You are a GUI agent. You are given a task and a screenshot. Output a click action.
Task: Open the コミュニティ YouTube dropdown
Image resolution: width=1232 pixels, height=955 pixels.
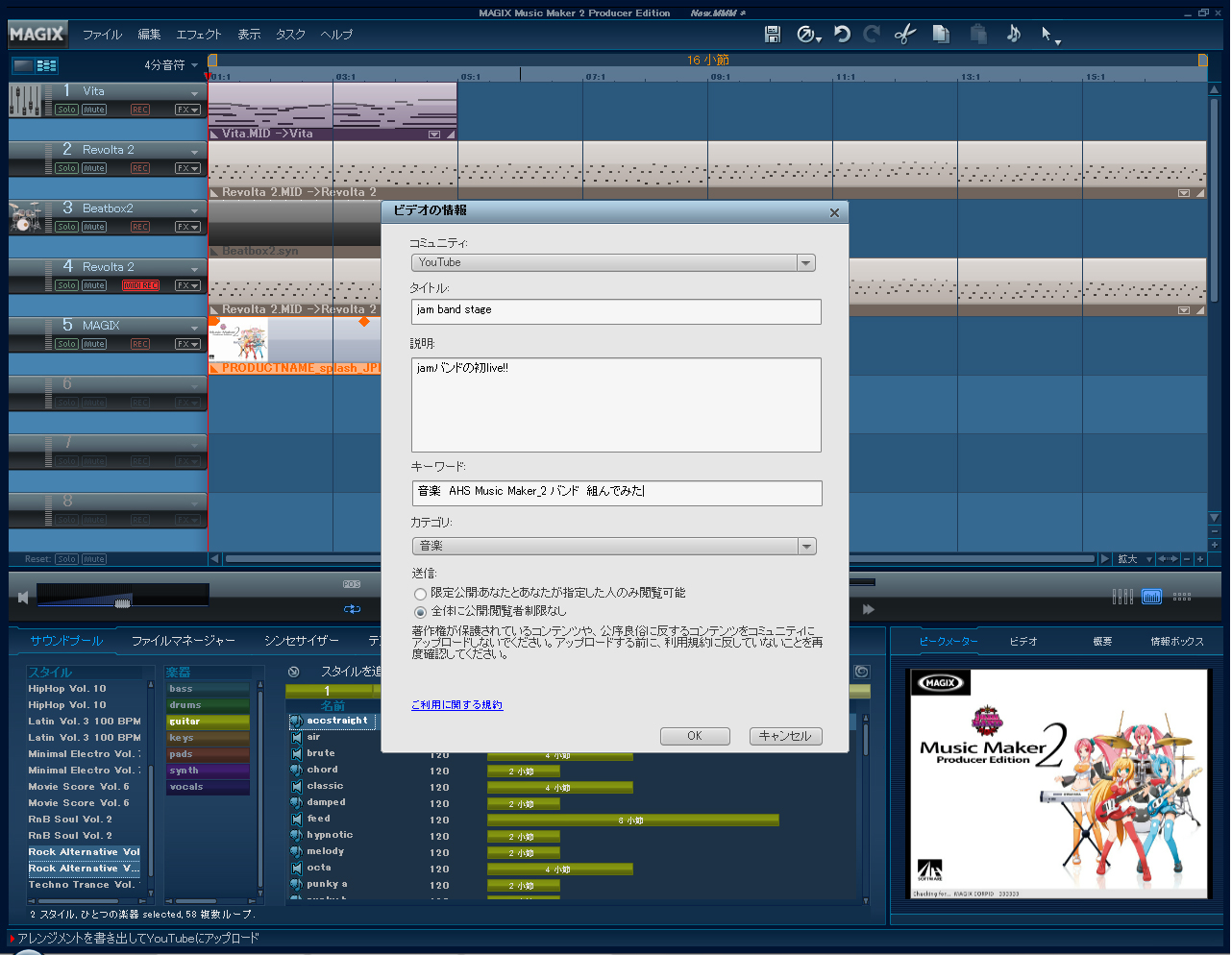613,262
